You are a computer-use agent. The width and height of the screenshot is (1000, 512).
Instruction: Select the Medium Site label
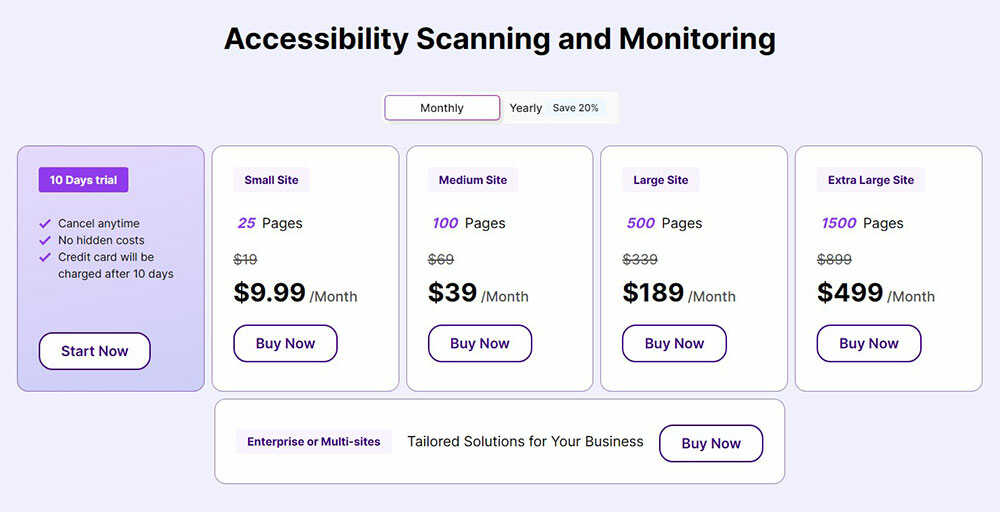pyautogui.click(x=473, y=180)
